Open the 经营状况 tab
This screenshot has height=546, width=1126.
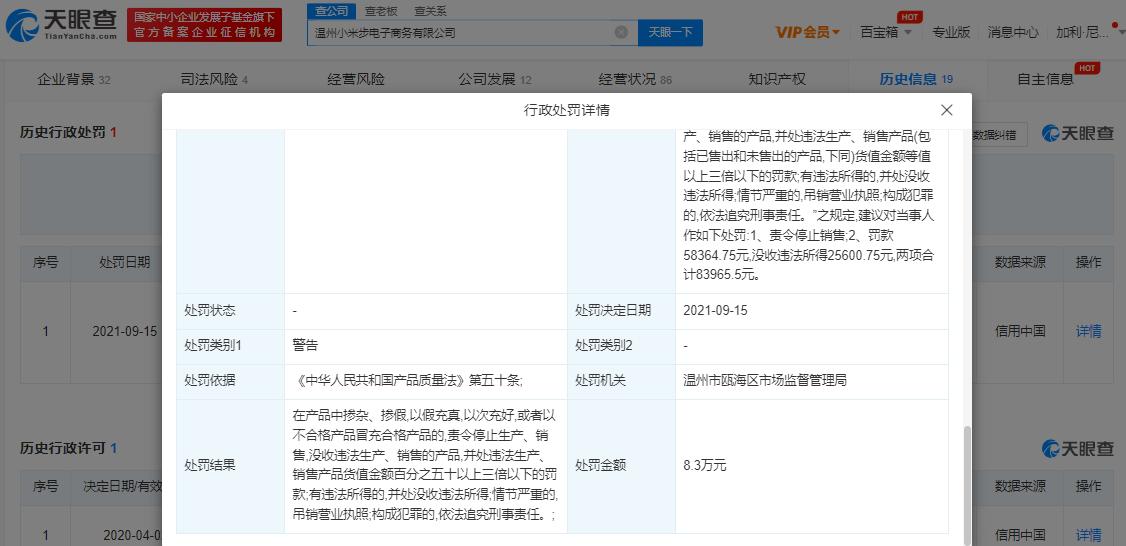(x=635, y=80)
